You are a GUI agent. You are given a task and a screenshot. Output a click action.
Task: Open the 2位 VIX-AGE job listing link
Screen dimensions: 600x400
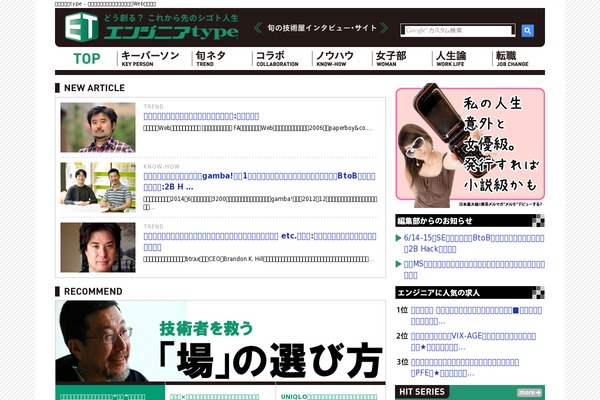tap(473, 342)
